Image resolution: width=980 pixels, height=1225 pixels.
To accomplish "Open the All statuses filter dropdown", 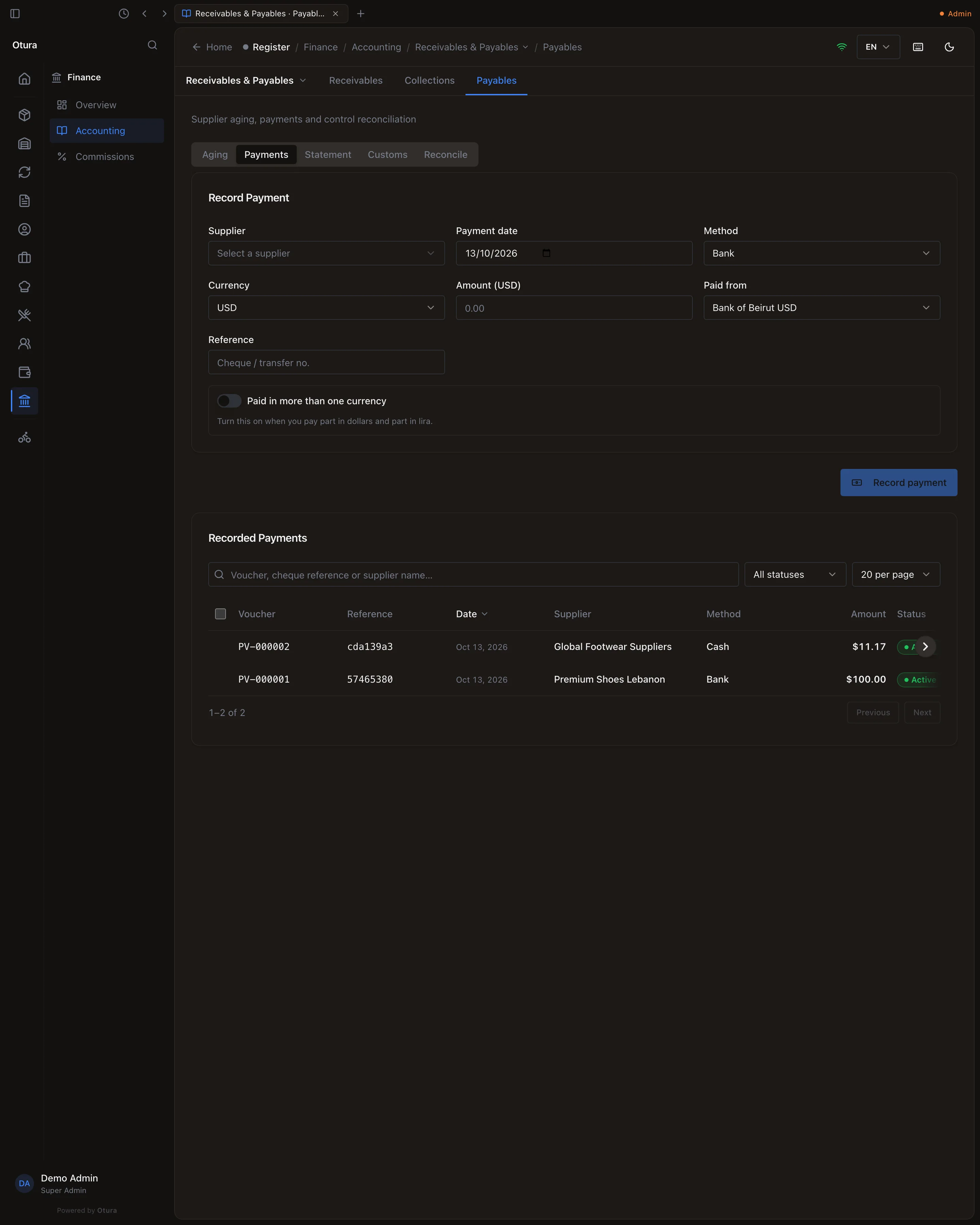I will (795, 574).
